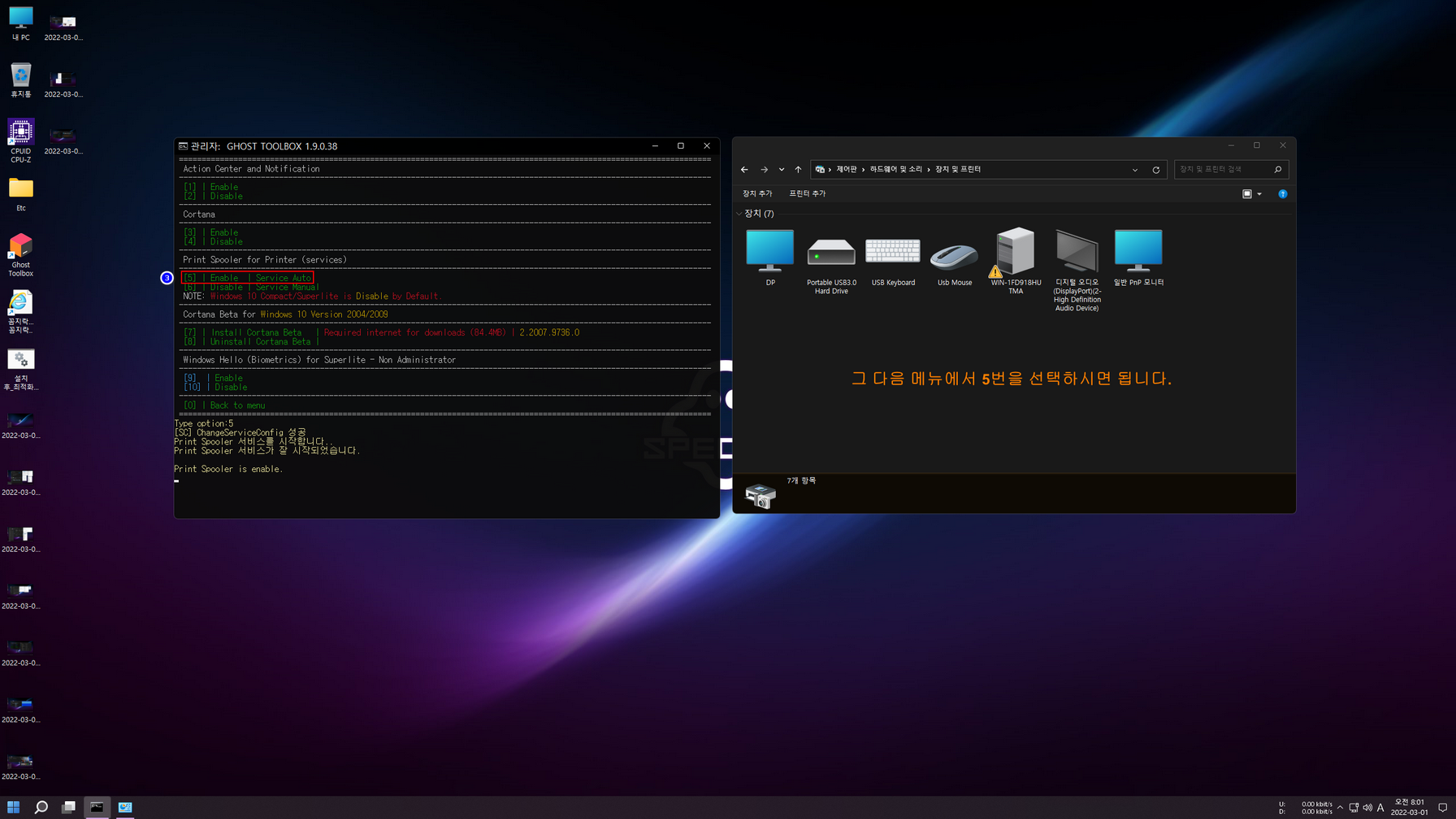Toggle the IME language indicator A

click(1380, 808)
